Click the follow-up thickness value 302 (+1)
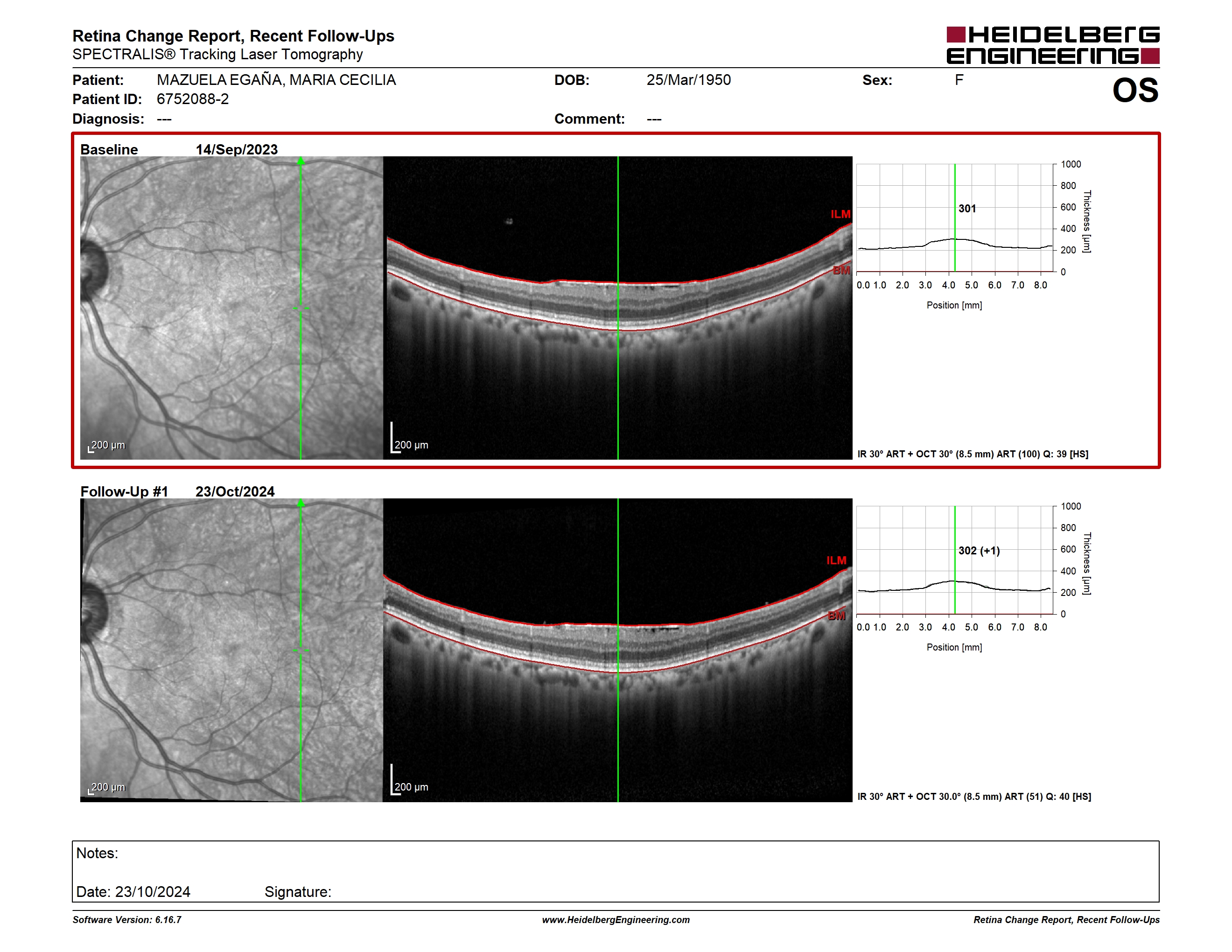 coord(979,551)
